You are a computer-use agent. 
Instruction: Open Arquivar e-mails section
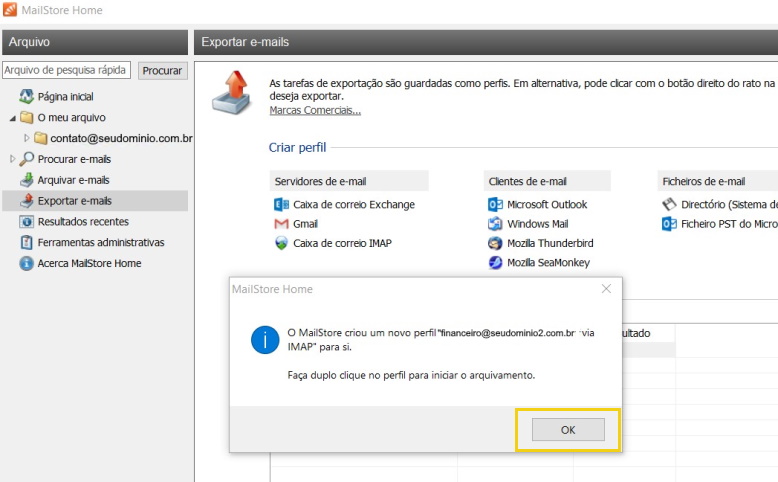73,180
